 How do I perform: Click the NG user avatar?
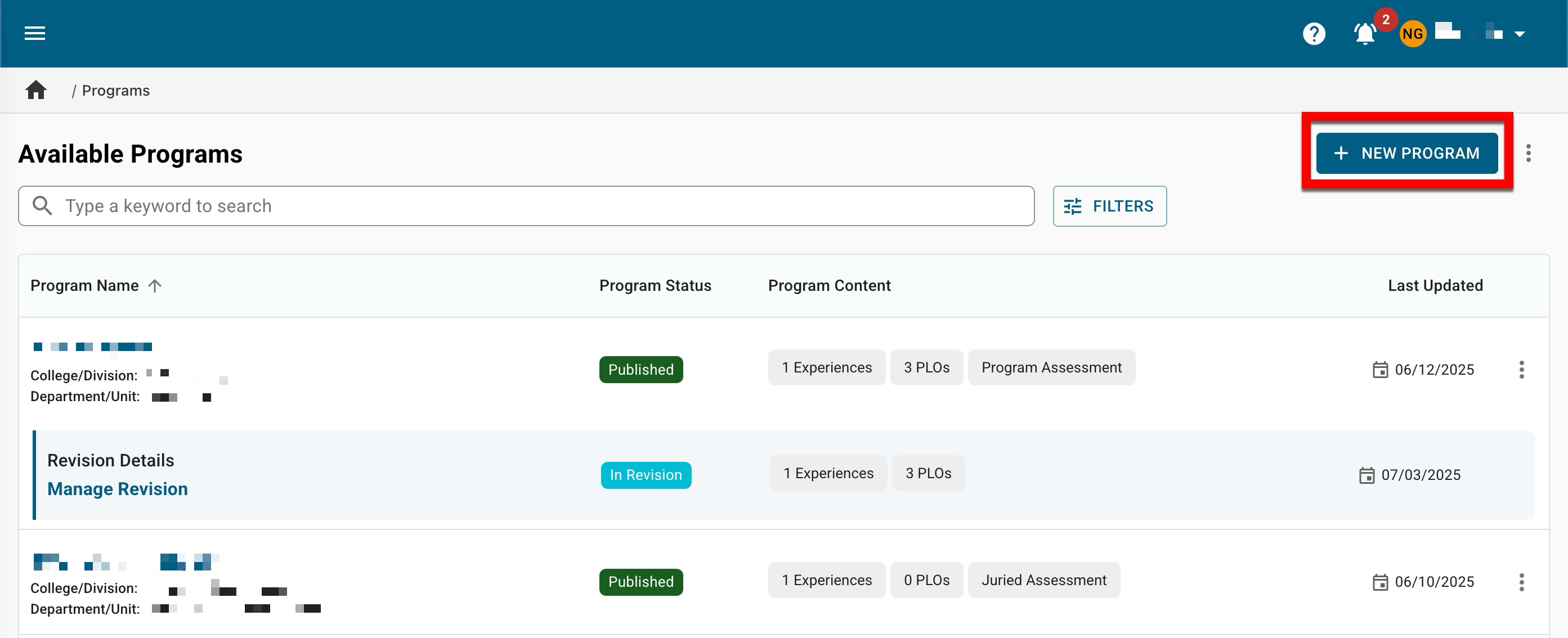click(x=1412, y=33)
